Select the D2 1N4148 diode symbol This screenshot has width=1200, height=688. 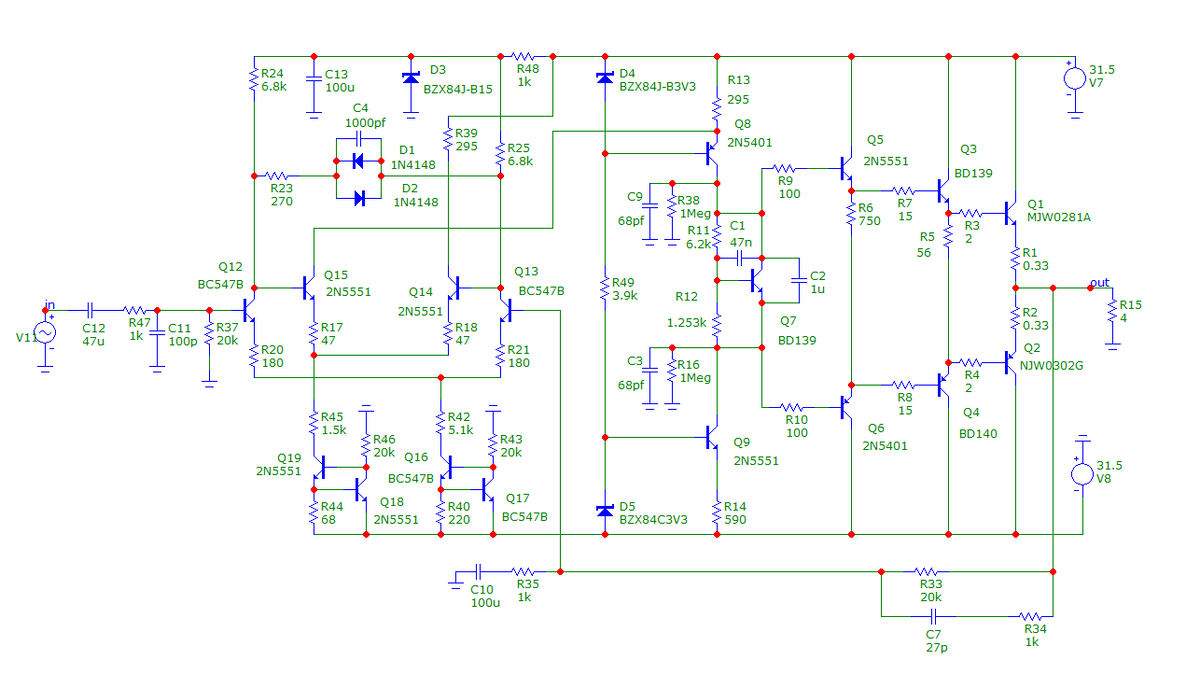pos(359,198)
